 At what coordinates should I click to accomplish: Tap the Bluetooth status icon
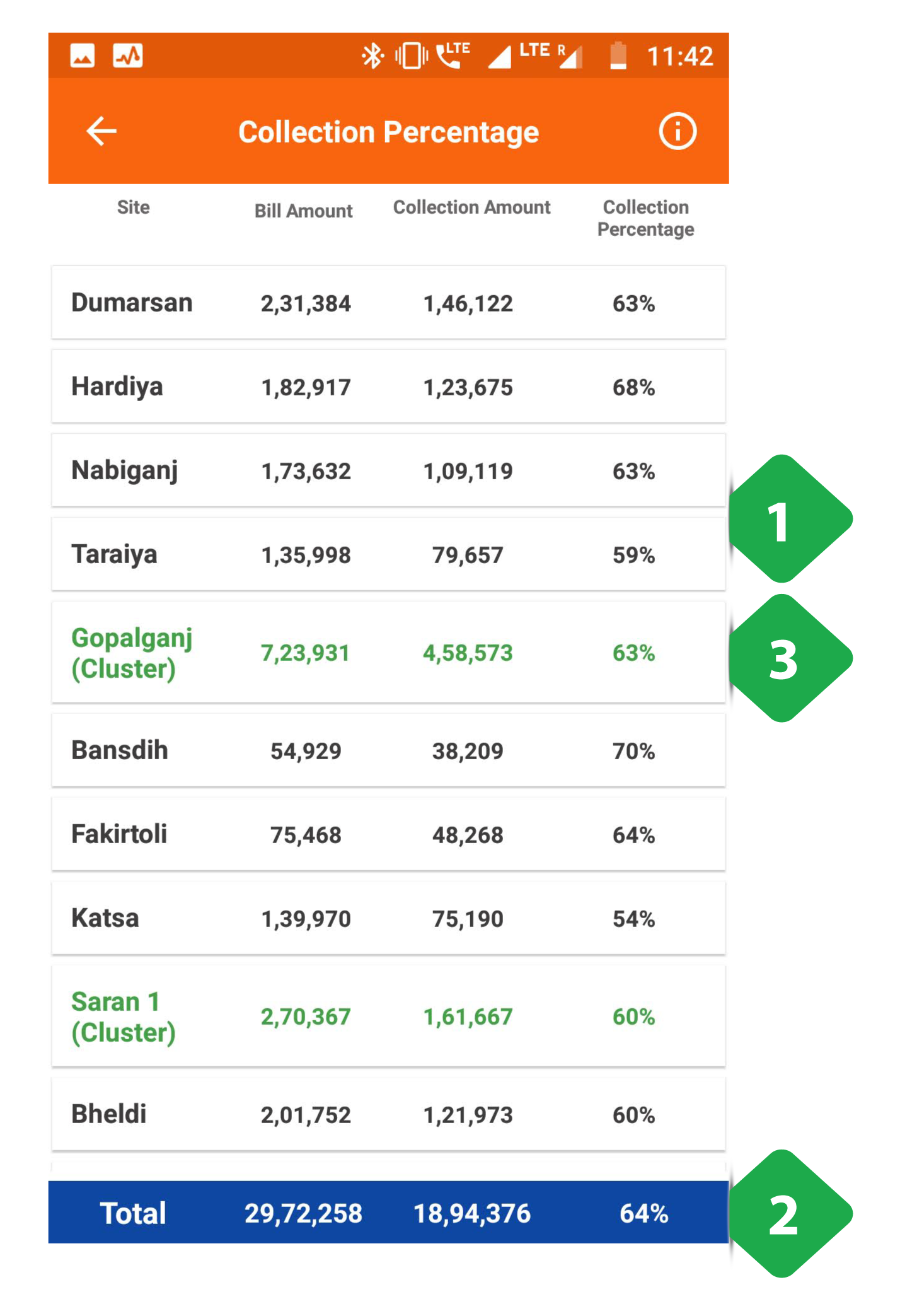click(x=372, y=55)
